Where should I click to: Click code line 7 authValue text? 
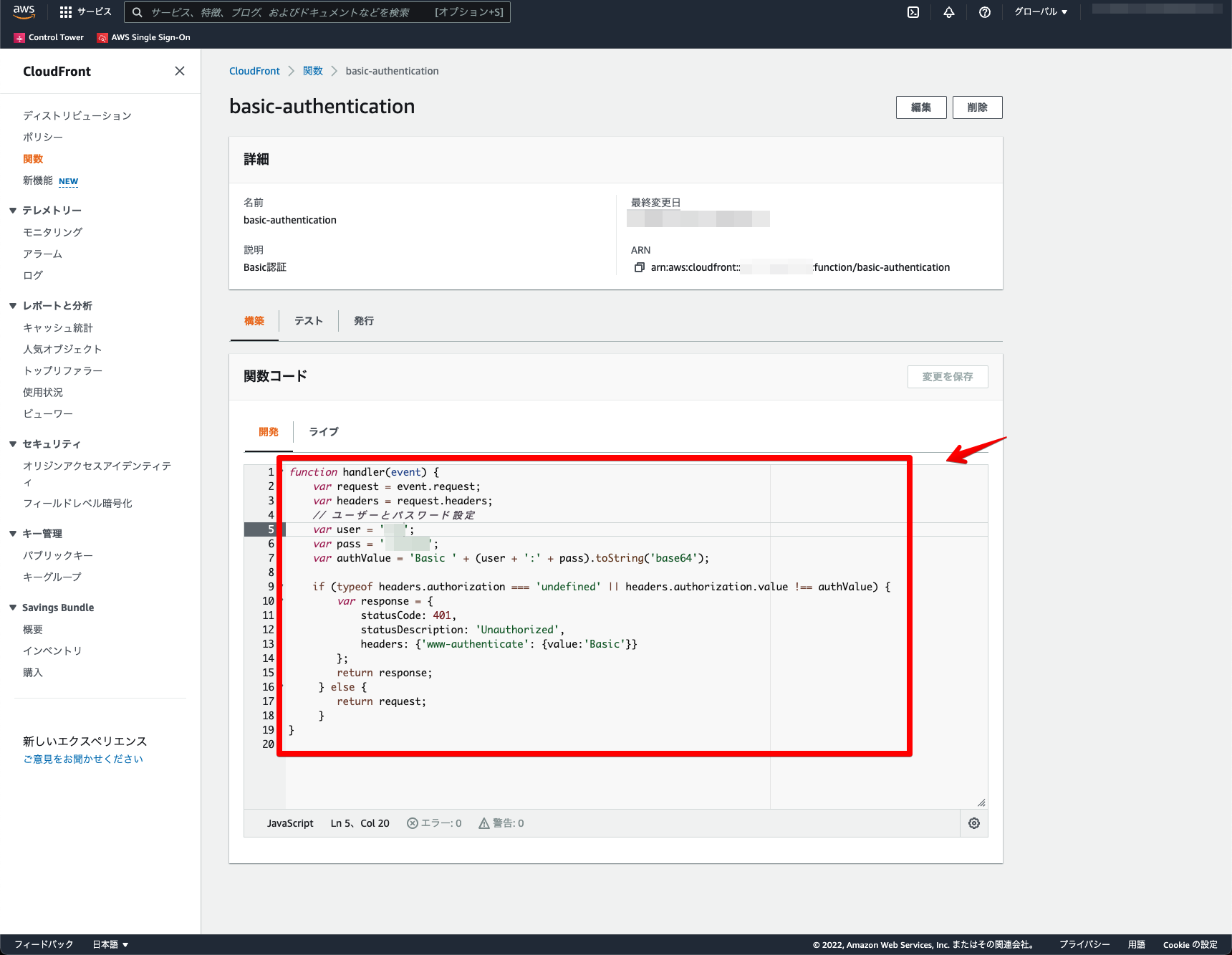pos(364,558)
